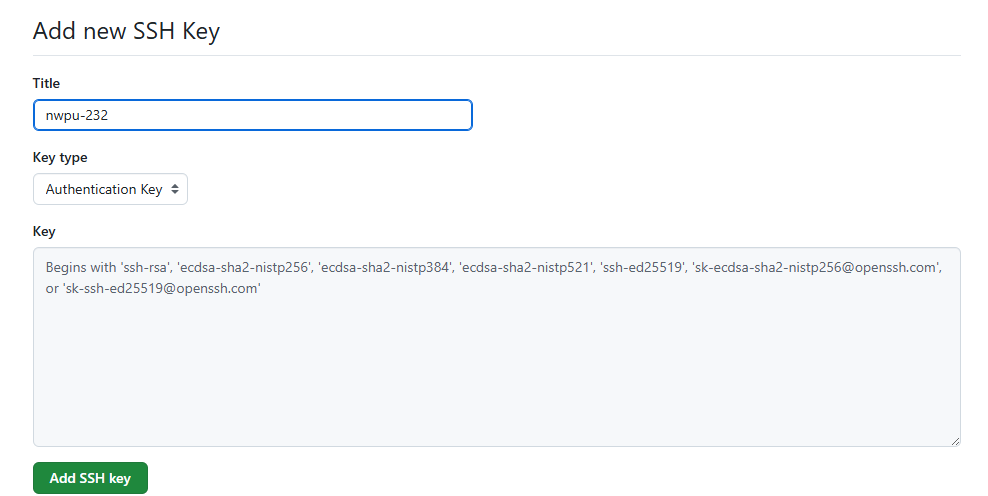Click the 'ssh-rsa' placeholder text in Key
Viewport: 988px width, 496px height.
[x=144, y=268]
